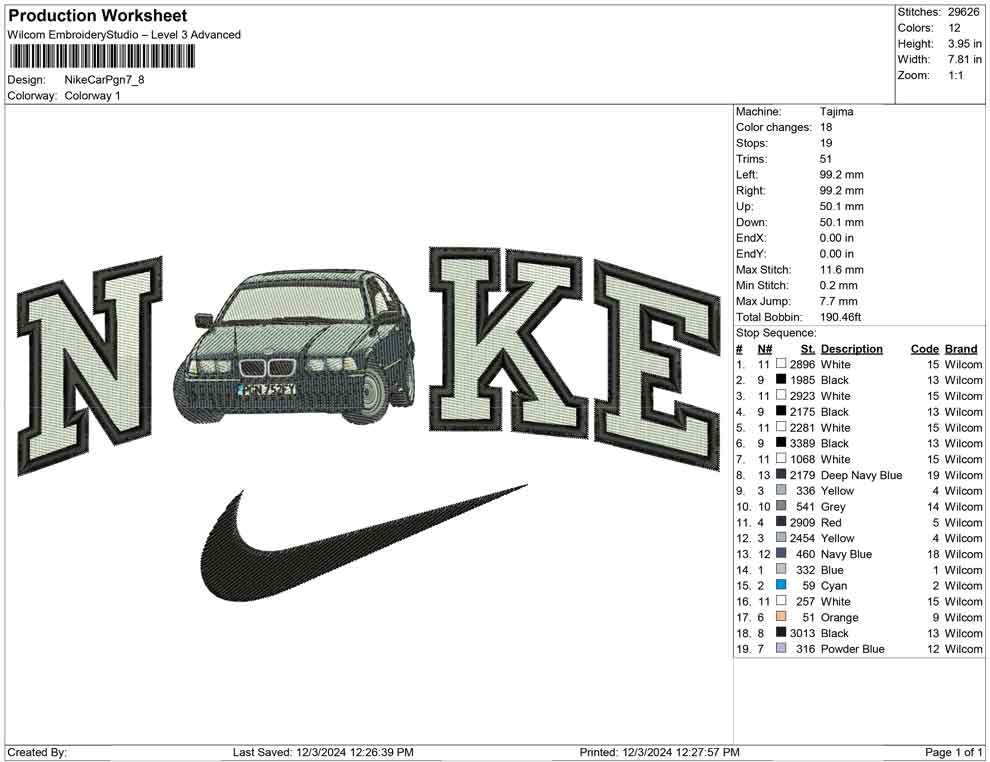Click the swatch in the 332 Blue row
The height and width of the screenshot is (762, 990).
coord(781,569)
